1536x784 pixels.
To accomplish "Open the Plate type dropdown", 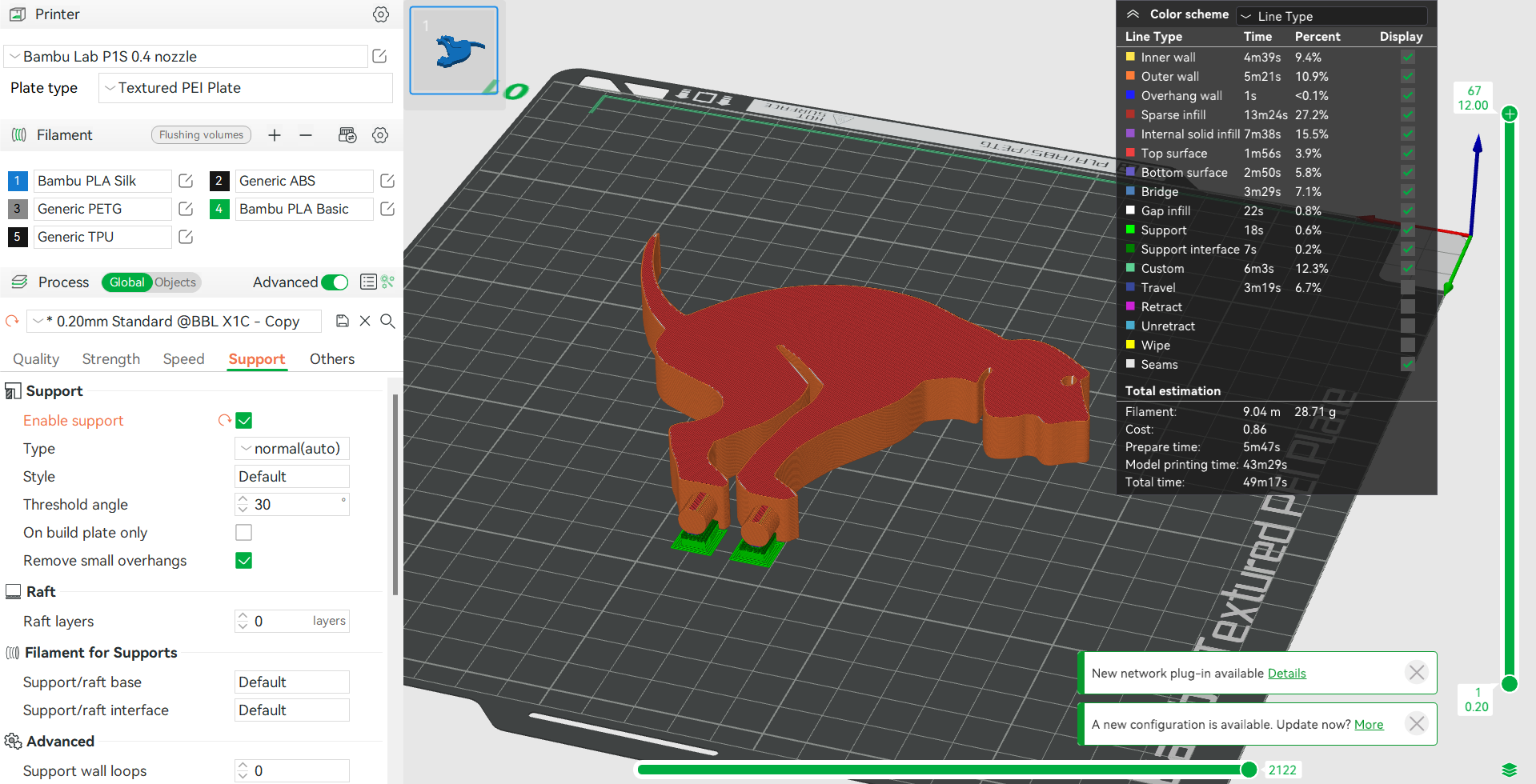I will click(x=246, y=88).
